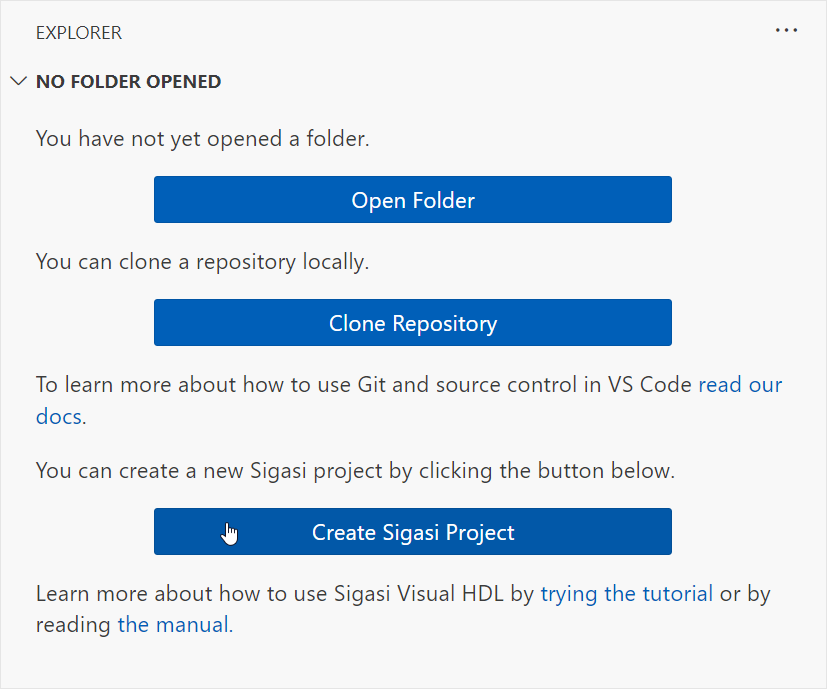Click the word 'reading' before the manual link
Image resolution: width=827 pixels, height=689 pixels.
coord(73,625)
